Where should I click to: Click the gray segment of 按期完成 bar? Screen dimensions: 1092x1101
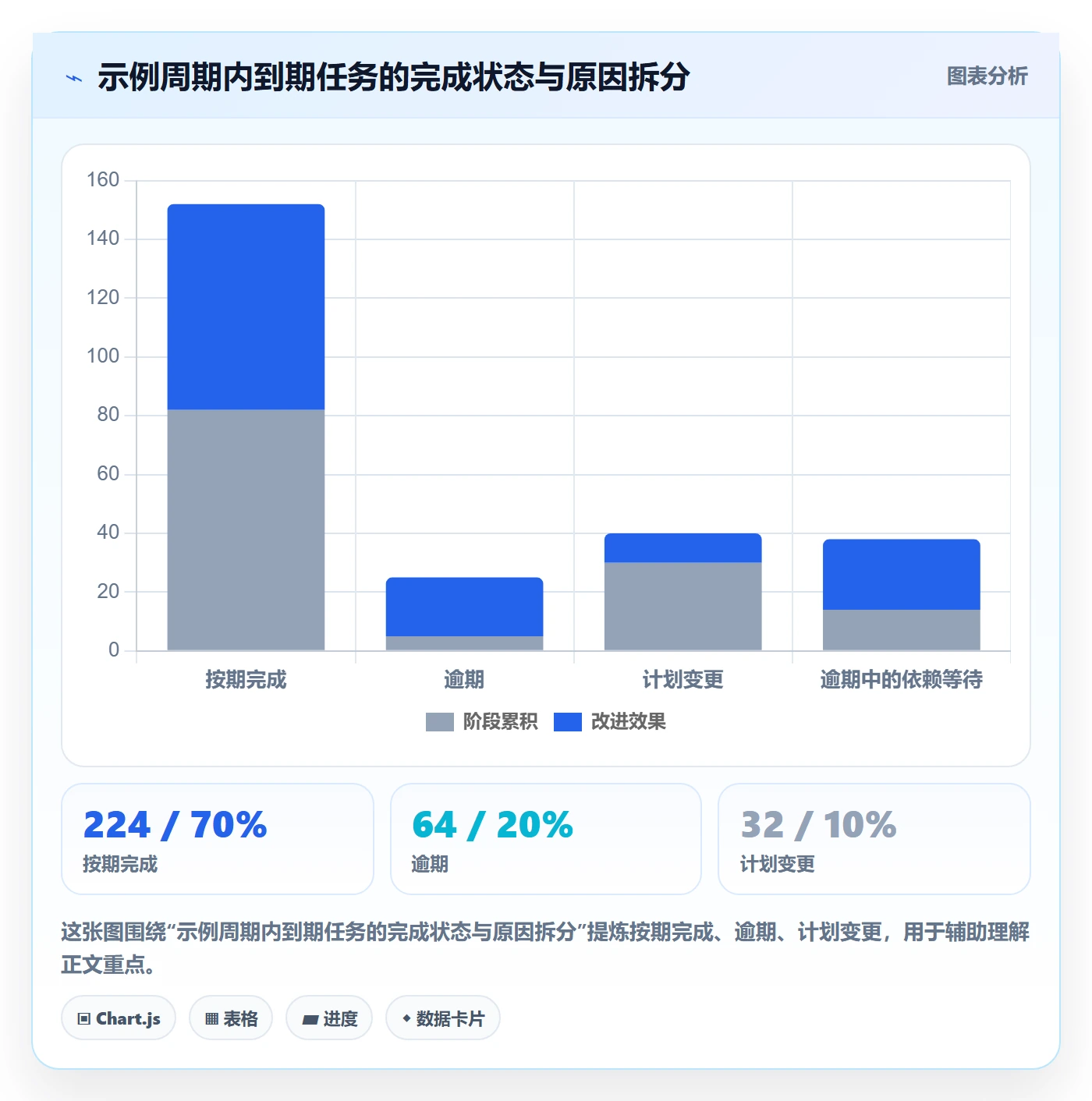tap(246, 529)
